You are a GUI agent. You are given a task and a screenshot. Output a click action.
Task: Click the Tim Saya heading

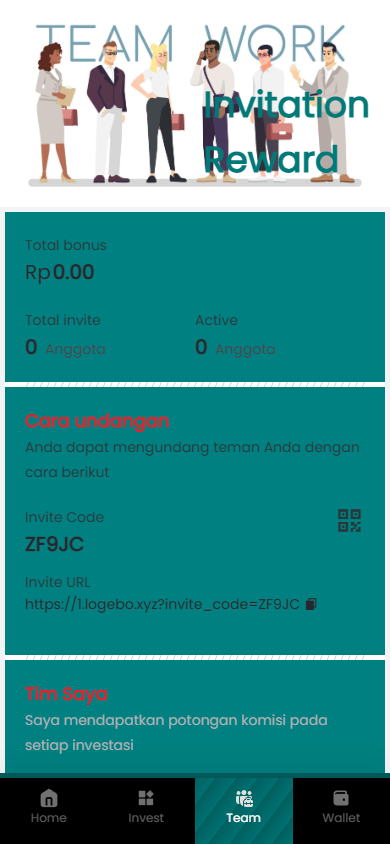point(66,694)
